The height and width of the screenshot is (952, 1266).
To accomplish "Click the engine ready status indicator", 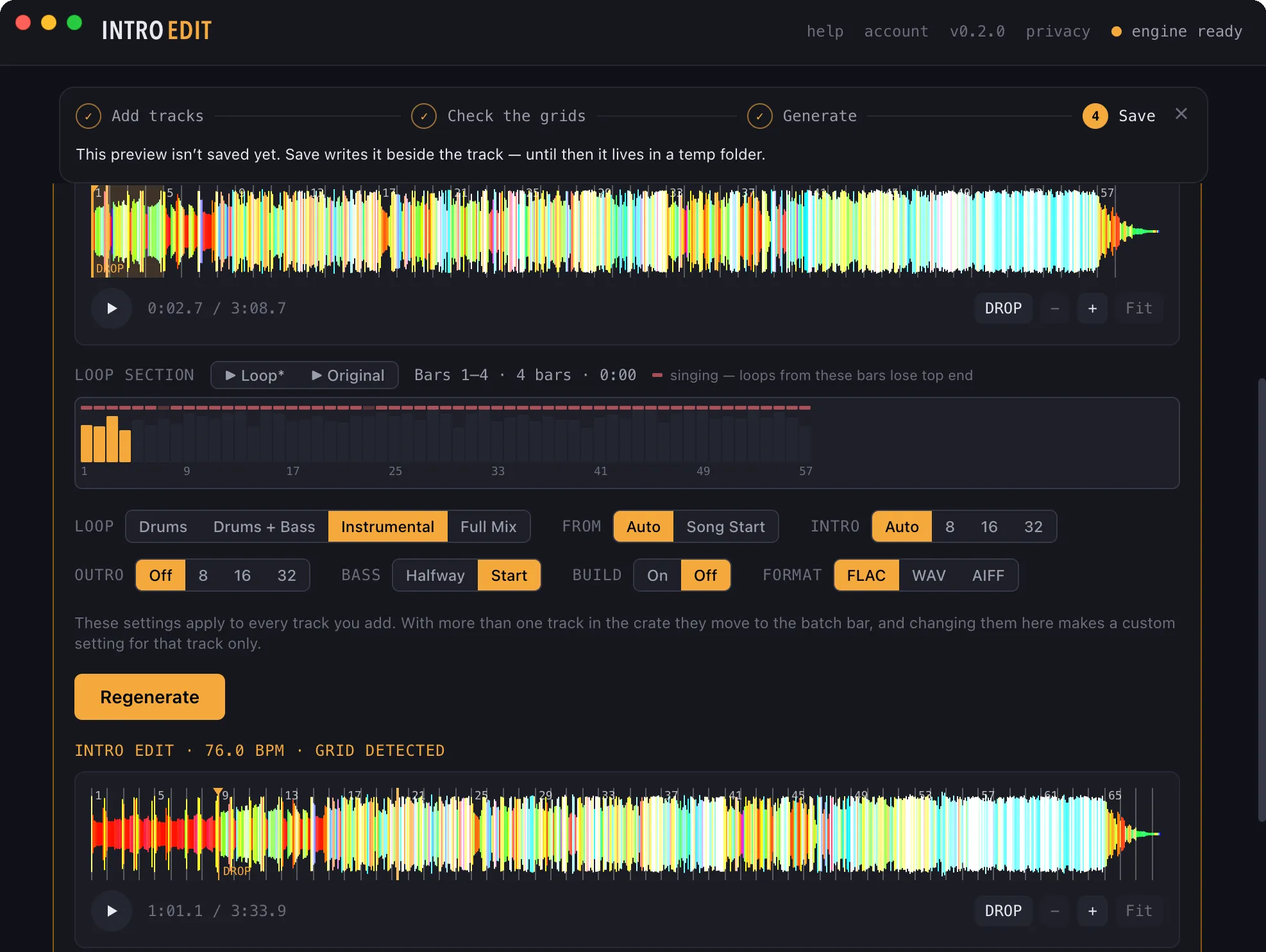I will coord(1177,31).
